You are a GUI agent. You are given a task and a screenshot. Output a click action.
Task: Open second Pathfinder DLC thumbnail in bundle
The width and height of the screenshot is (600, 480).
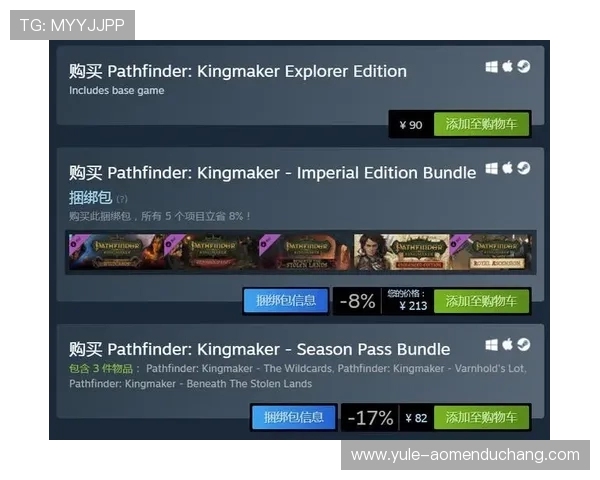[212, 252]
